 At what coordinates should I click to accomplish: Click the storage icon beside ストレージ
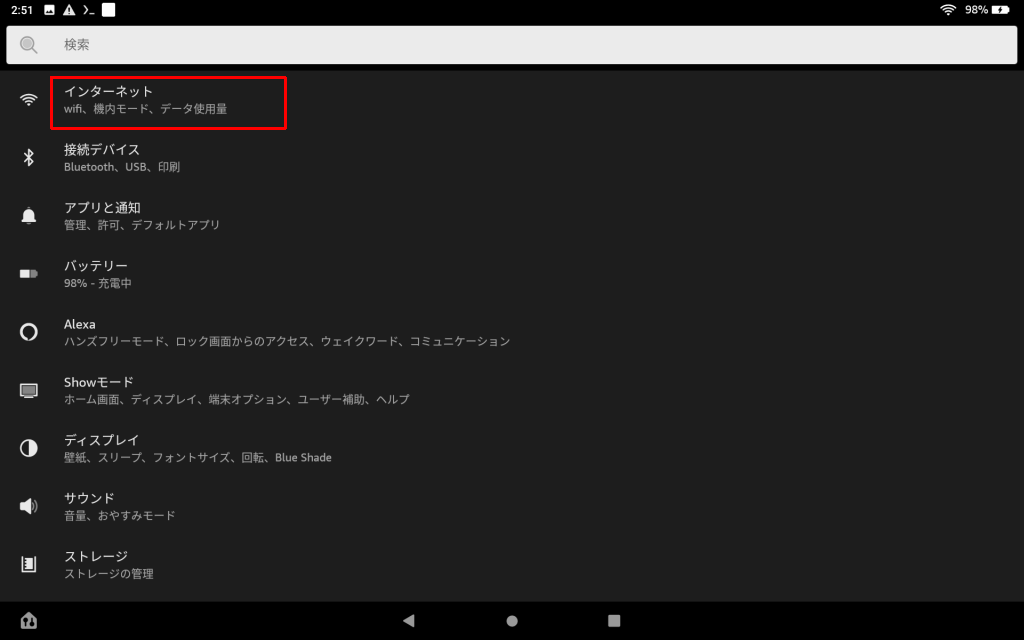click(x=28, y=564)
